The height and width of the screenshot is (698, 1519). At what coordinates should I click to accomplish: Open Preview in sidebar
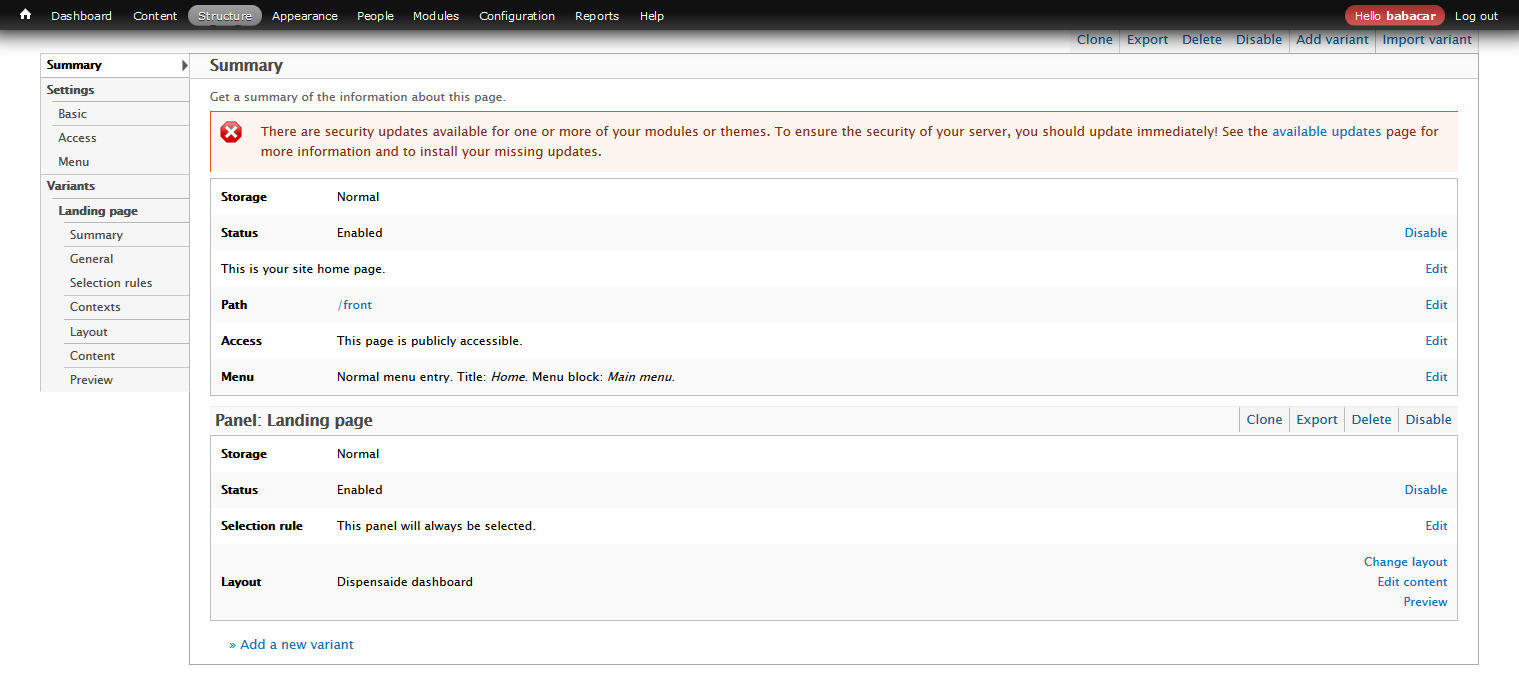point(91,380)
